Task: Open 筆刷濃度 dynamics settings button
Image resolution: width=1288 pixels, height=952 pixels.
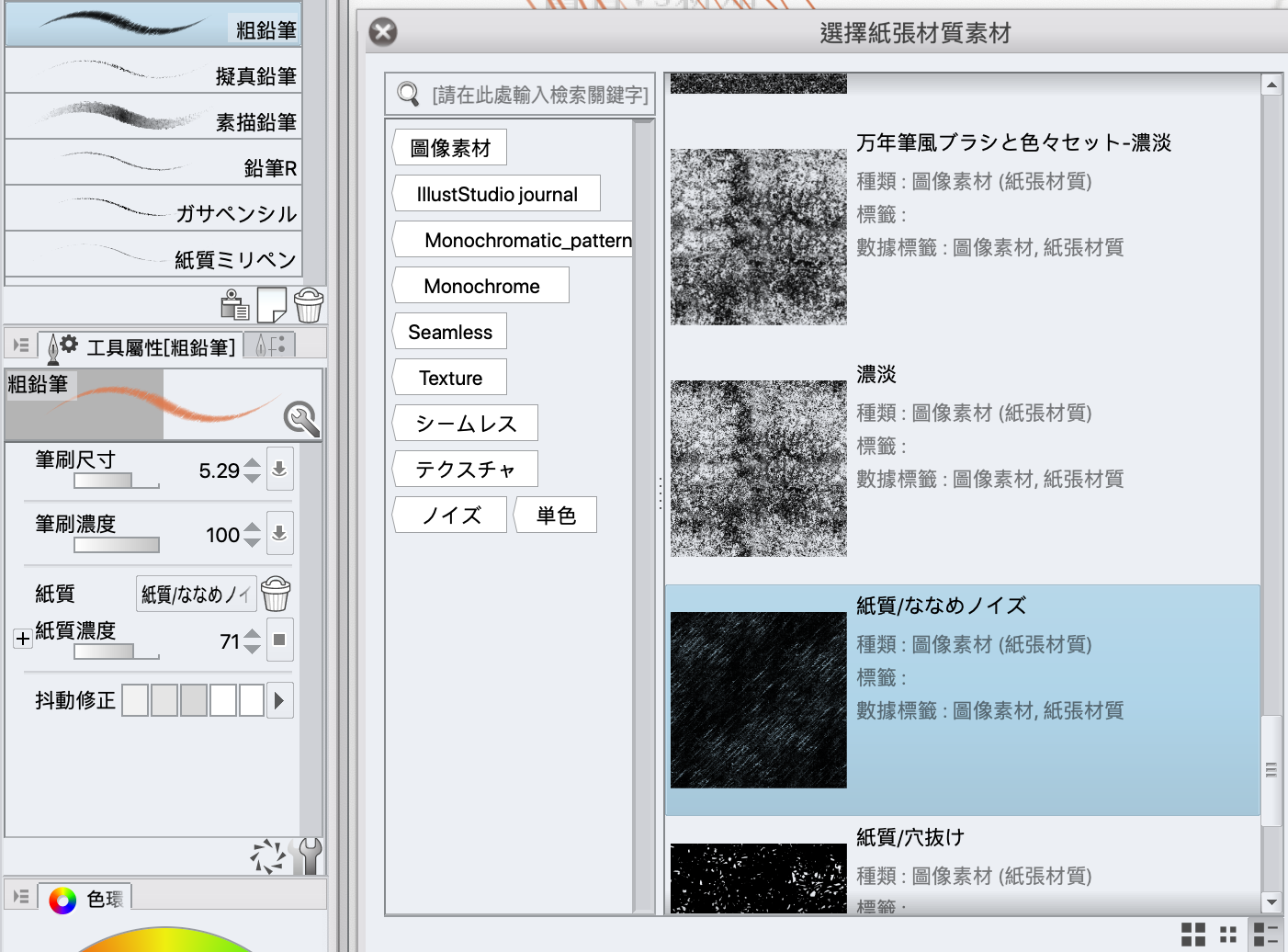Action: (280, 533)
